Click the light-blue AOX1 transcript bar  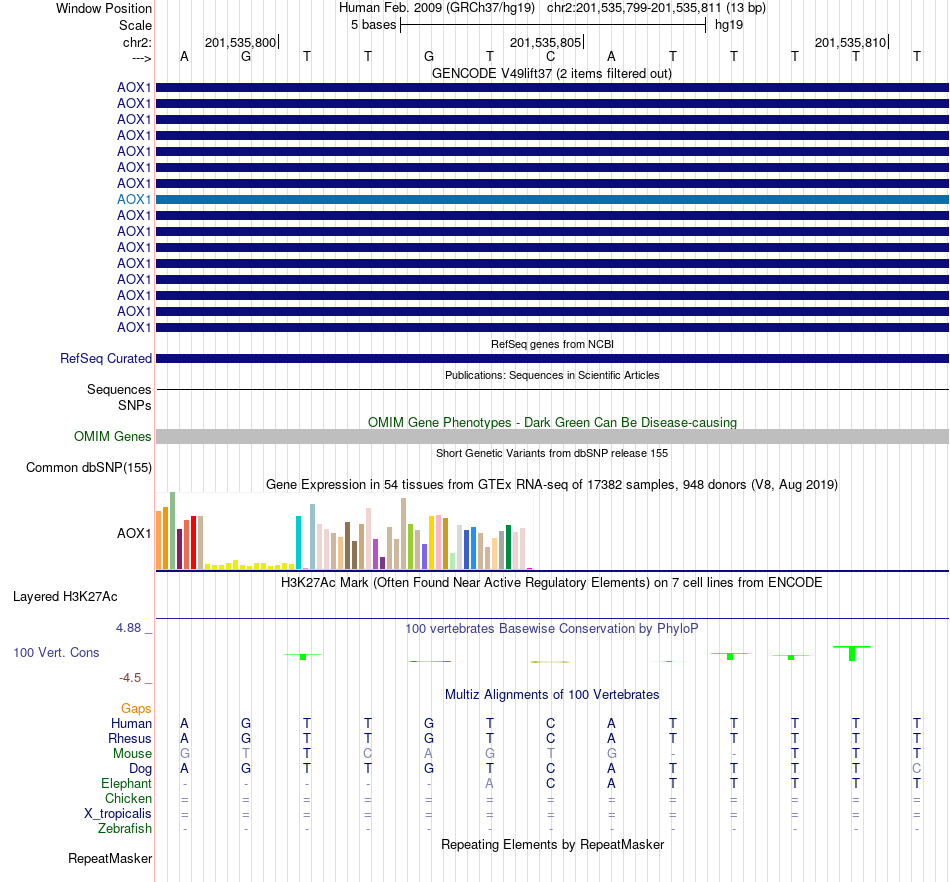tap(552, 199)
